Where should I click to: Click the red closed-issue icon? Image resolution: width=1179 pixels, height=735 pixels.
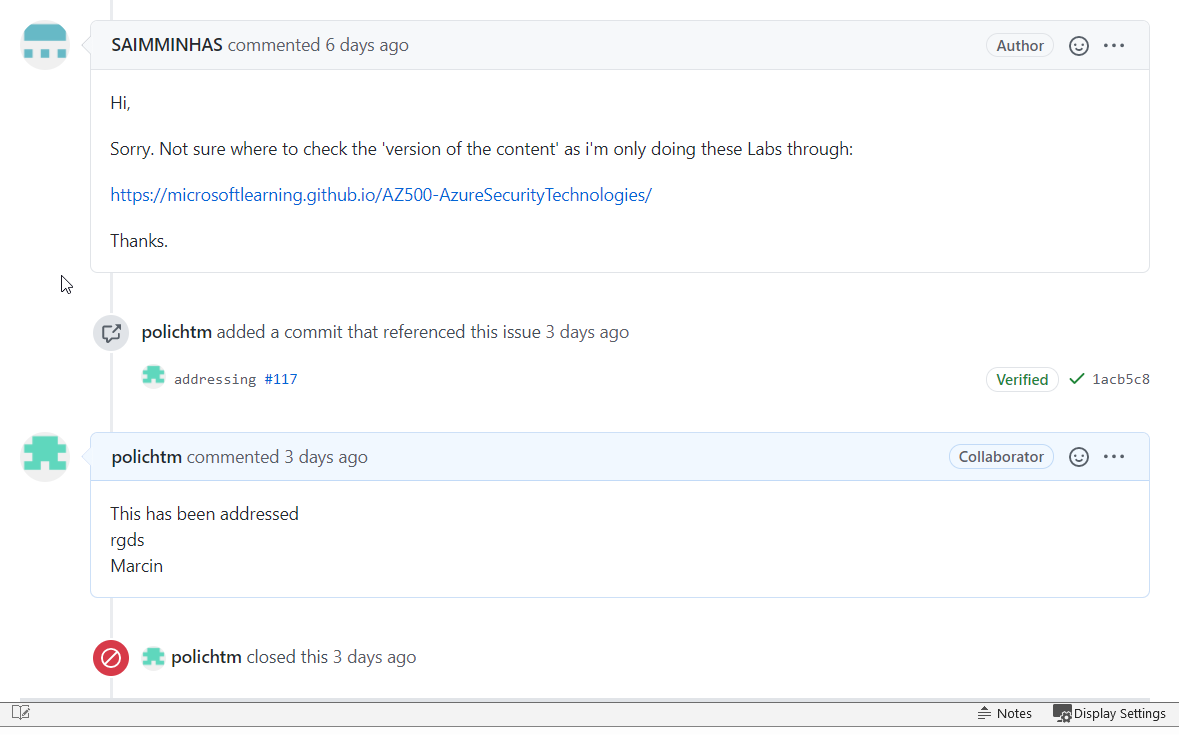[110, 658]
